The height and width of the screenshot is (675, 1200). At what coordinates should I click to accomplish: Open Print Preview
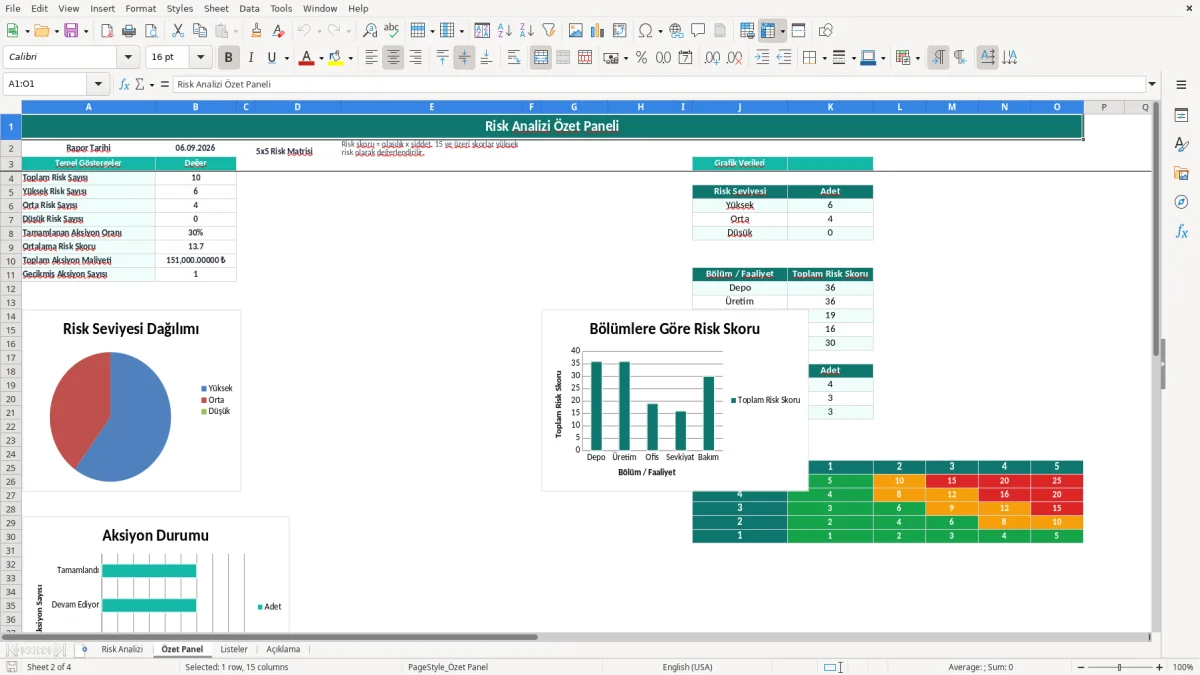pos(151,31)
